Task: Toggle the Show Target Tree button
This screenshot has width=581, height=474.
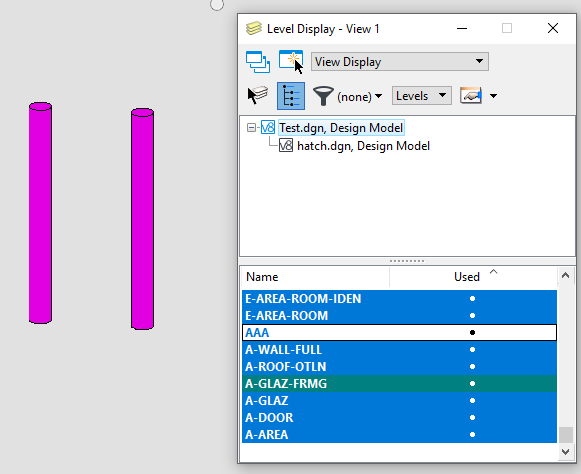Action: [x=291, y=96]
